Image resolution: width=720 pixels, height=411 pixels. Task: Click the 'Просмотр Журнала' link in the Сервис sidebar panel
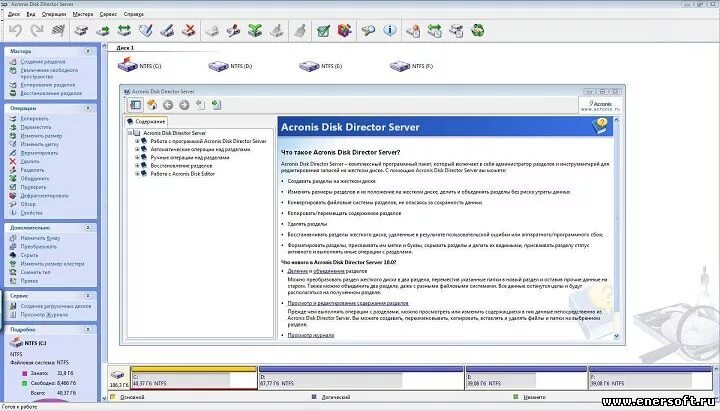click(44, 315)
